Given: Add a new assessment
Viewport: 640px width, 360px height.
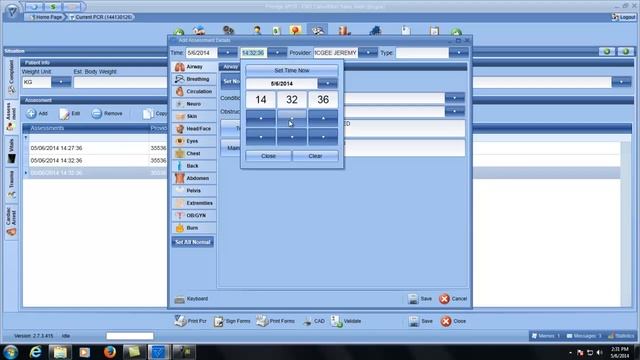Looking at the screenshot, I should coord(37,113).
